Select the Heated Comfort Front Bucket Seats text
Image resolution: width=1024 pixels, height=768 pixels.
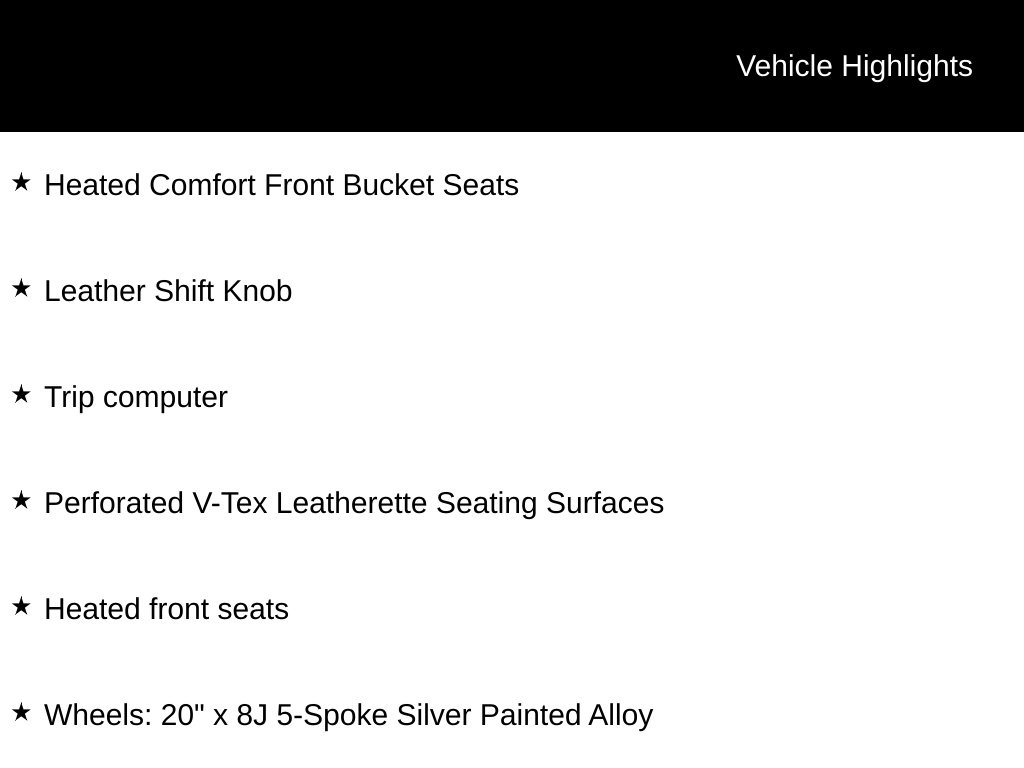(281, 185)
